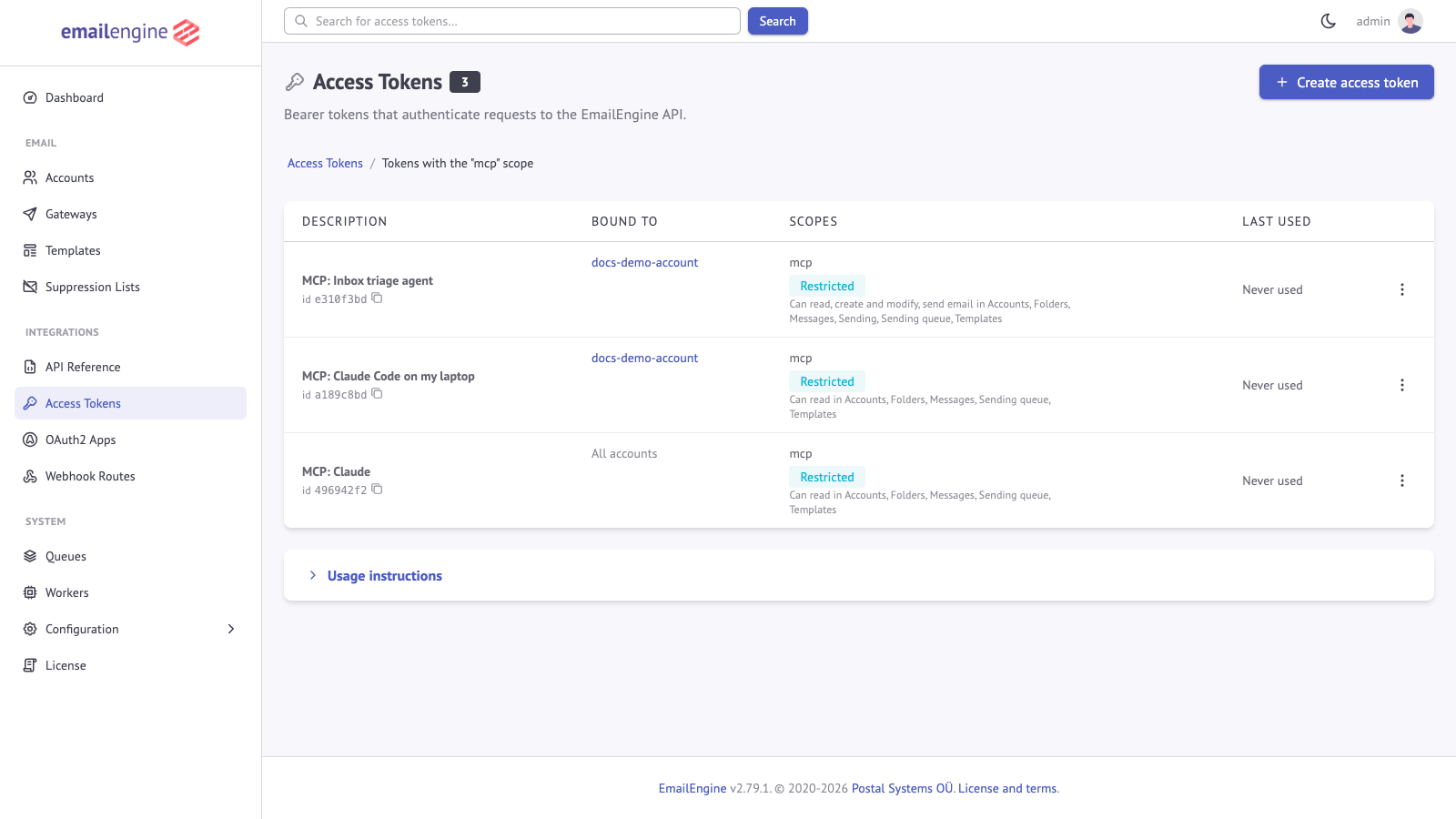Click Create access token button
This screenshot has height=819, width=1456.
coord(1347,82)
